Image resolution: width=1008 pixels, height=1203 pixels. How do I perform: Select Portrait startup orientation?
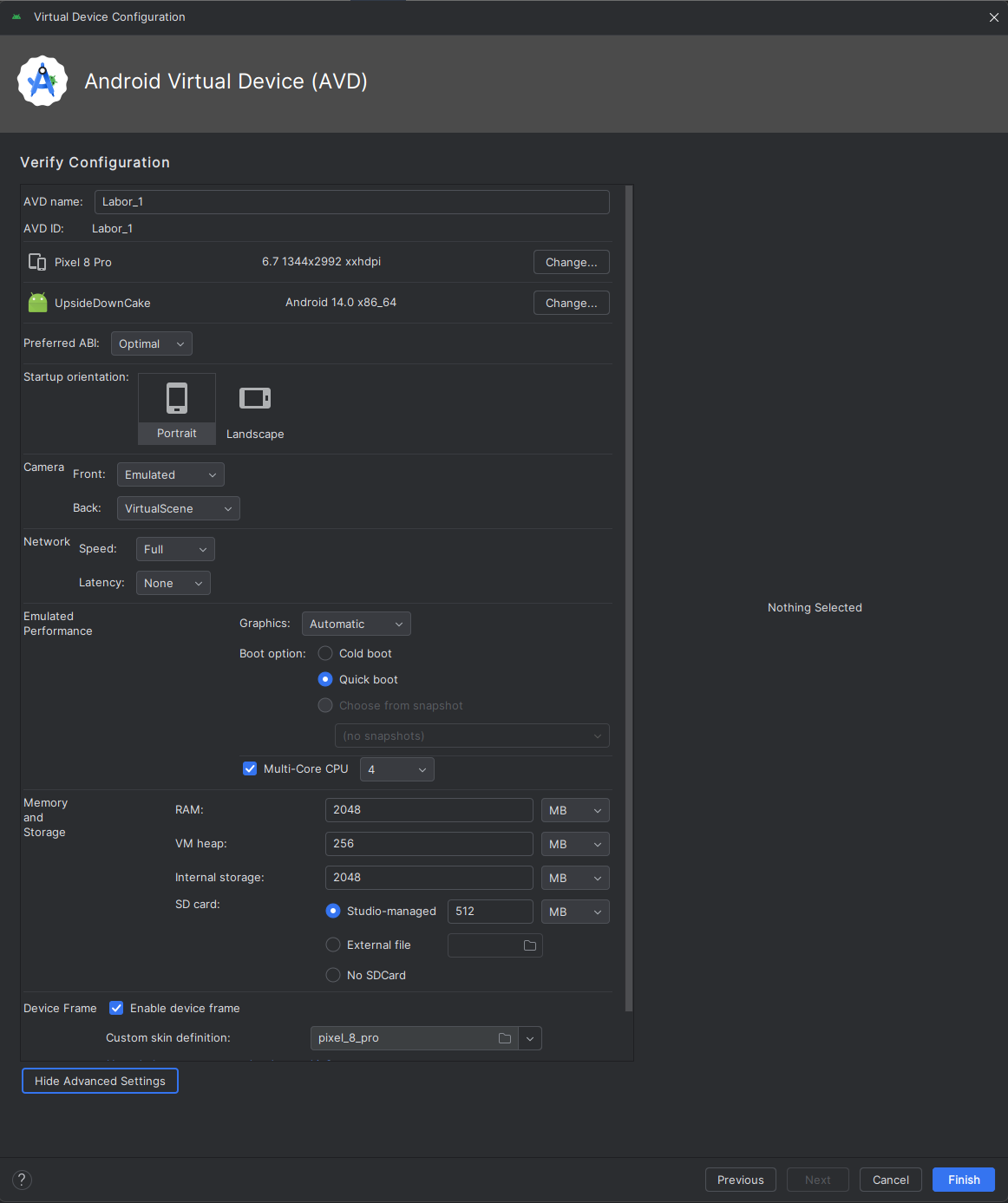click(x=177, y=409)
